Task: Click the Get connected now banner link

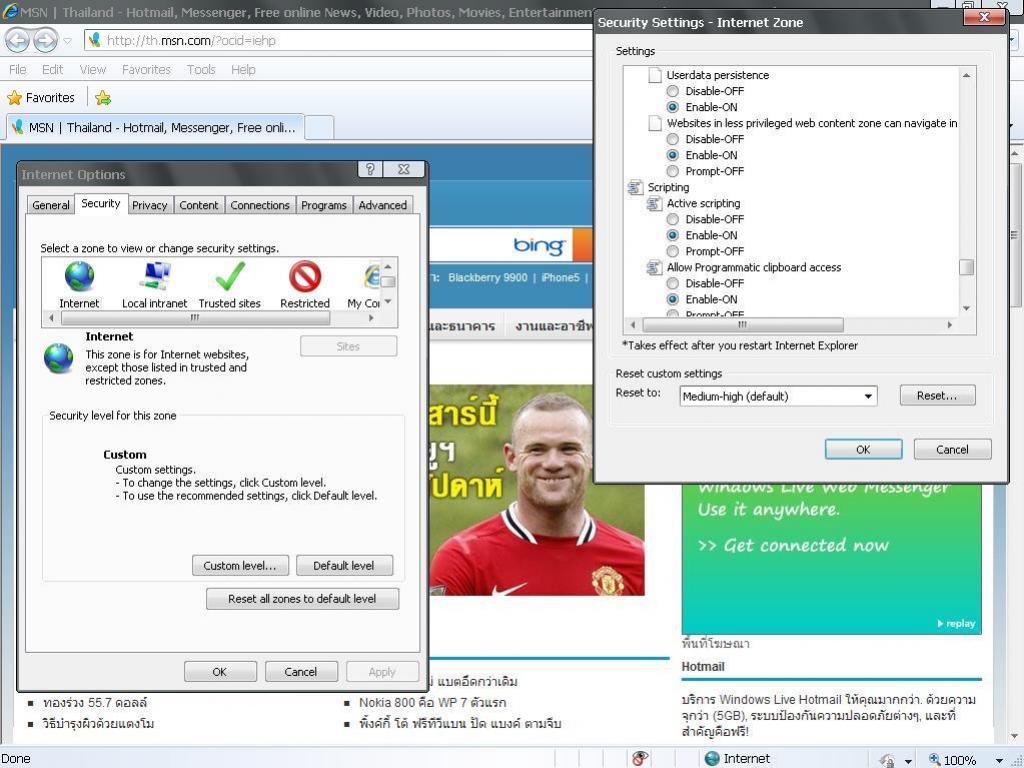Action: [794, 545]
